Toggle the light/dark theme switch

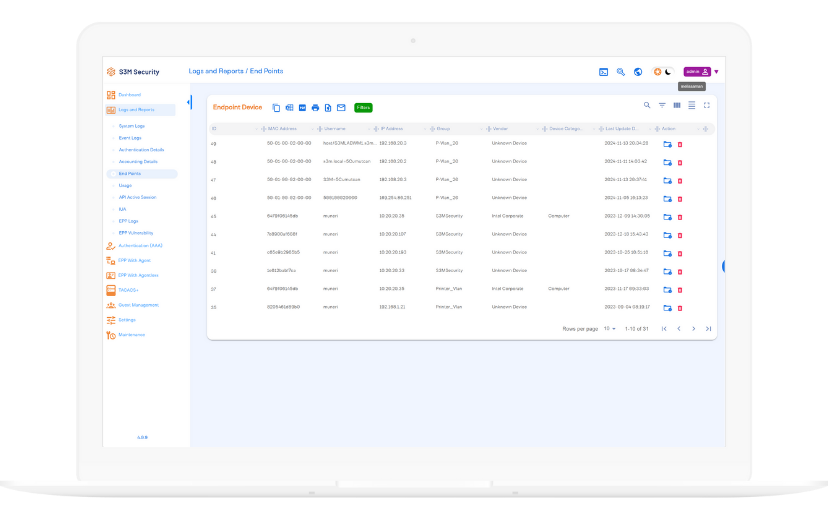click(x=662, y=72)
